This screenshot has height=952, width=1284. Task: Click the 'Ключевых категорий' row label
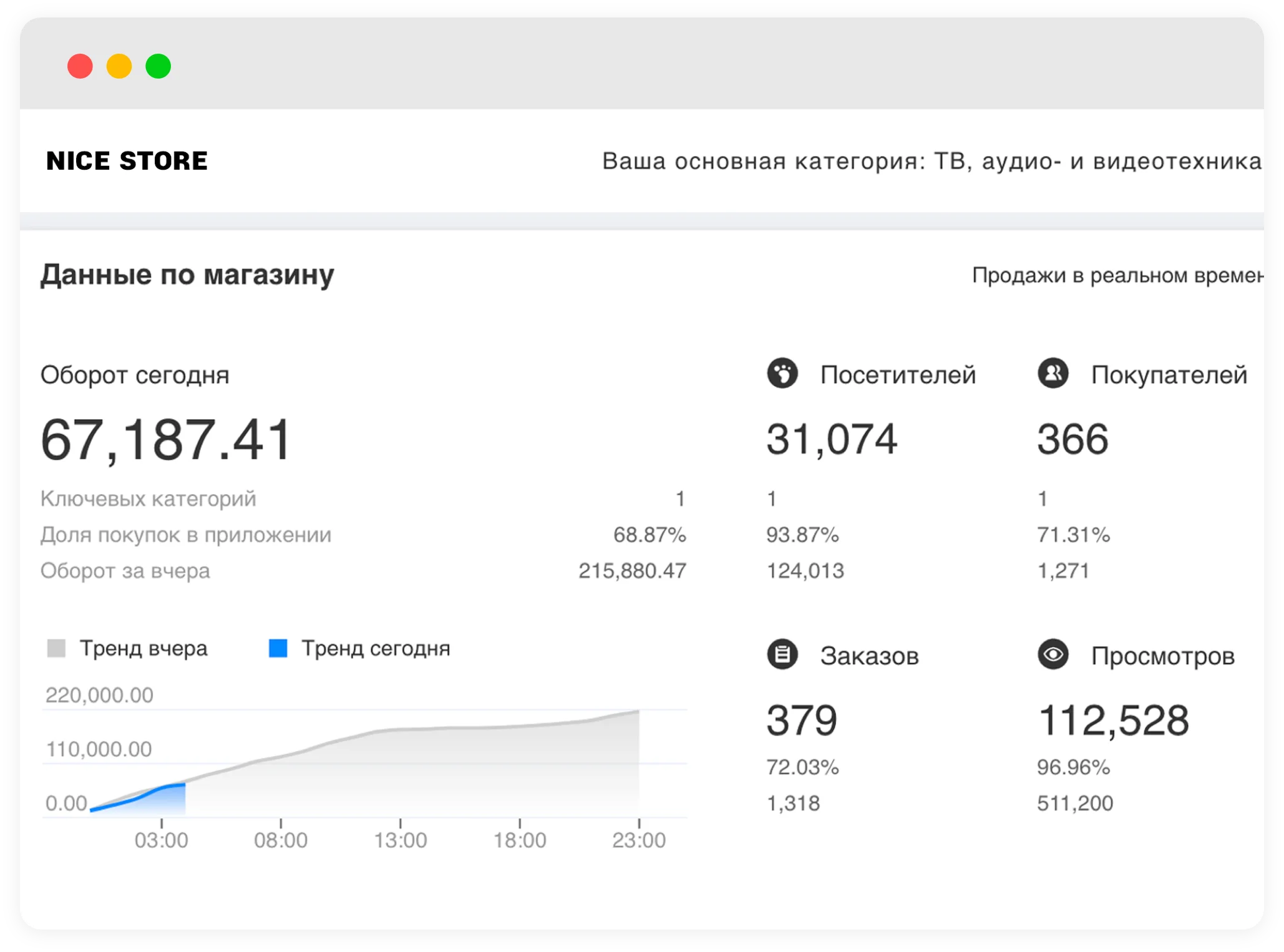148,498
